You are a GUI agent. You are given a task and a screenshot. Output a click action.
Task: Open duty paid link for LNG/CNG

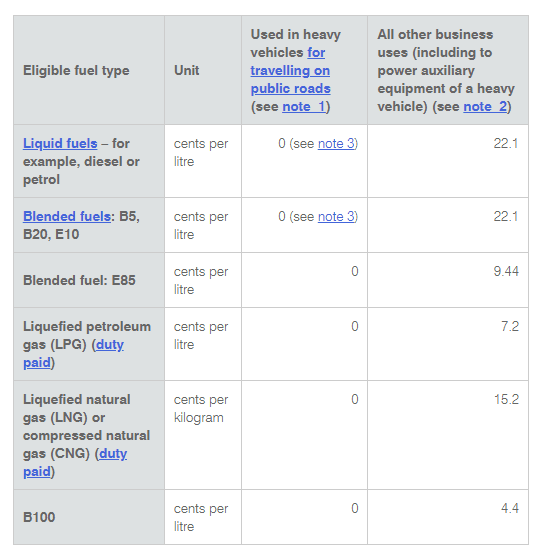click(75, 462)
